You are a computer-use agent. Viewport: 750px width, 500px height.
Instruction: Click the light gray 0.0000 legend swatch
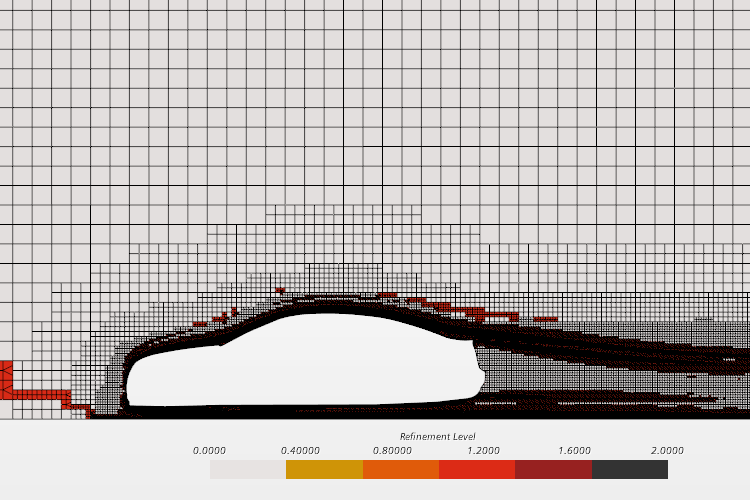[x=248, y=469]
